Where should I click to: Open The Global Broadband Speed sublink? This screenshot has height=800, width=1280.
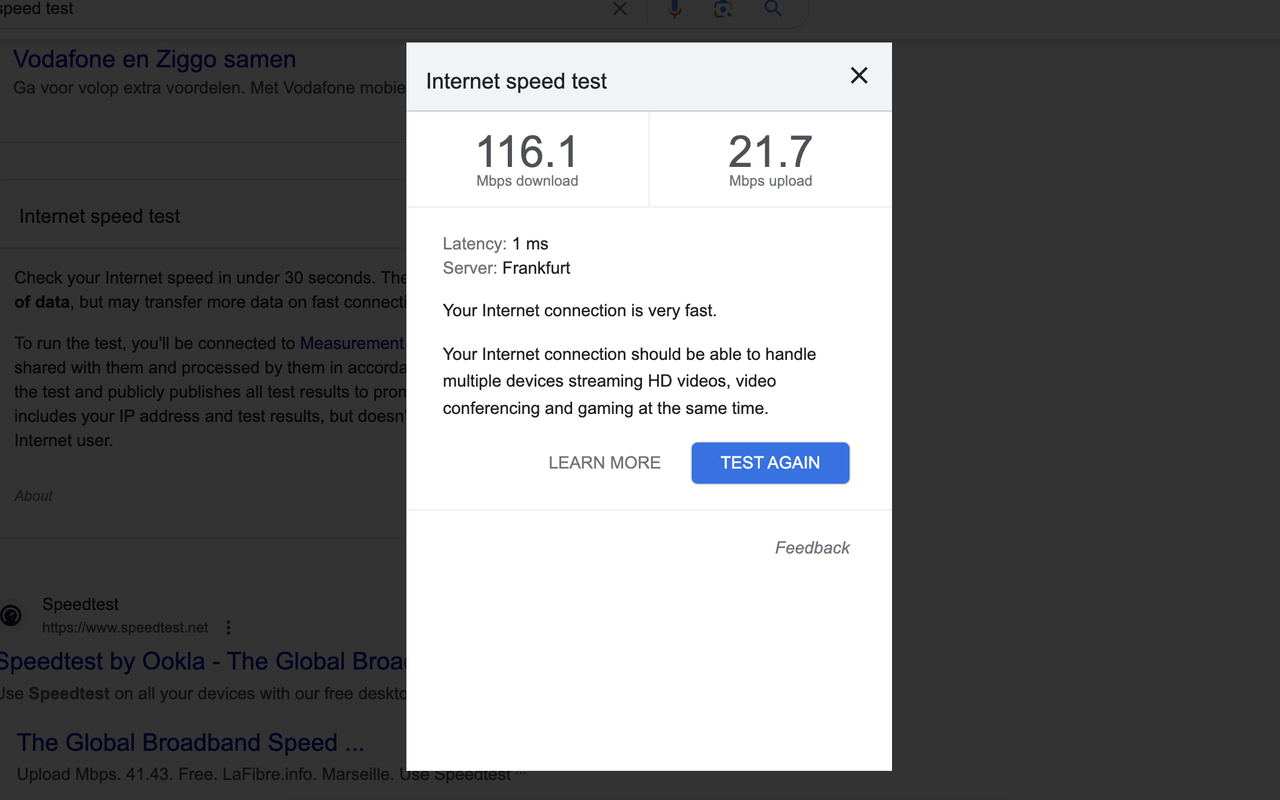tap(190, 743)
